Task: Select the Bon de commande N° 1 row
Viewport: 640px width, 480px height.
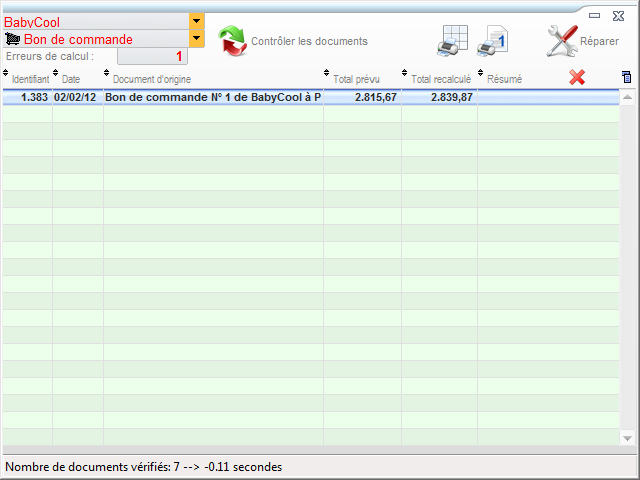Action: pos(212,97)
